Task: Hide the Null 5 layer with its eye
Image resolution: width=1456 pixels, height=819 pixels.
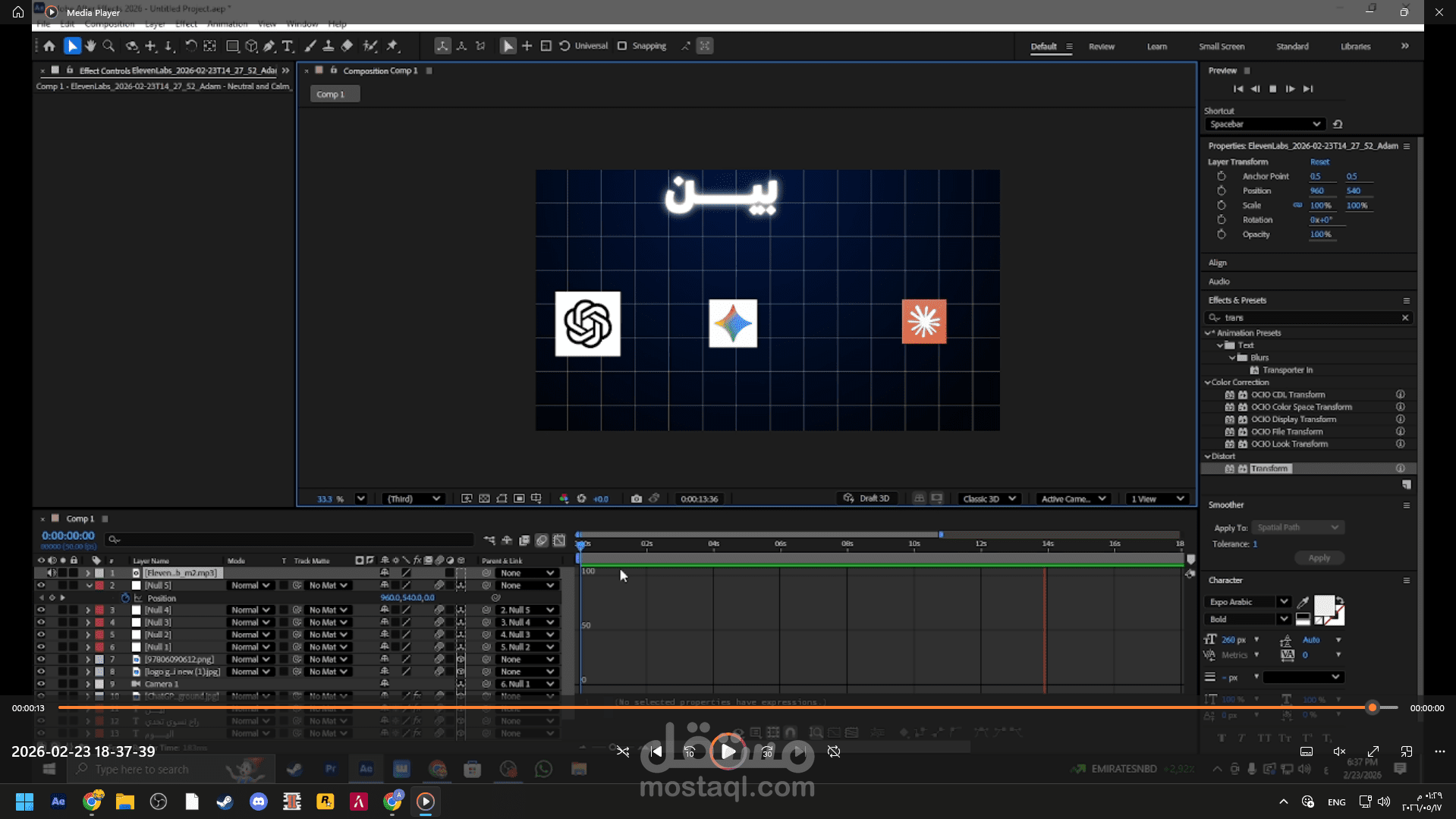Action: pos(41,586)
